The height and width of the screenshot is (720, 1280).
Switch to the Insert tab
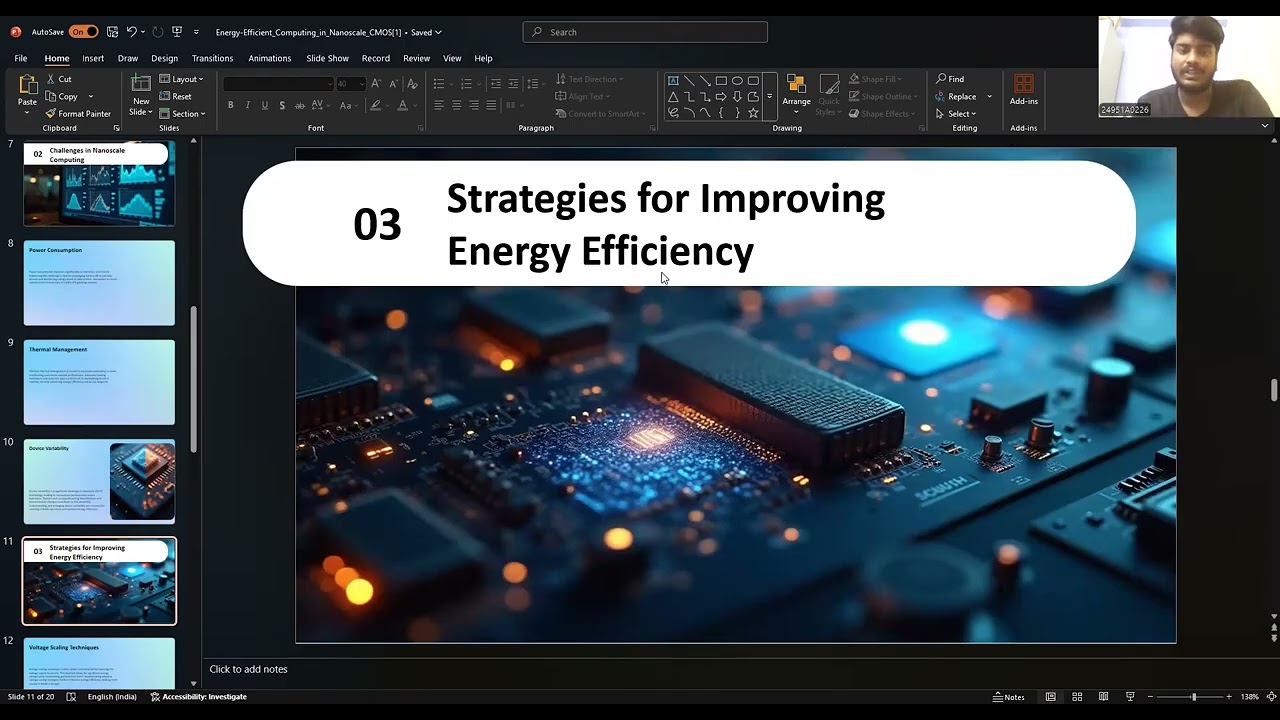coord(93,58)
